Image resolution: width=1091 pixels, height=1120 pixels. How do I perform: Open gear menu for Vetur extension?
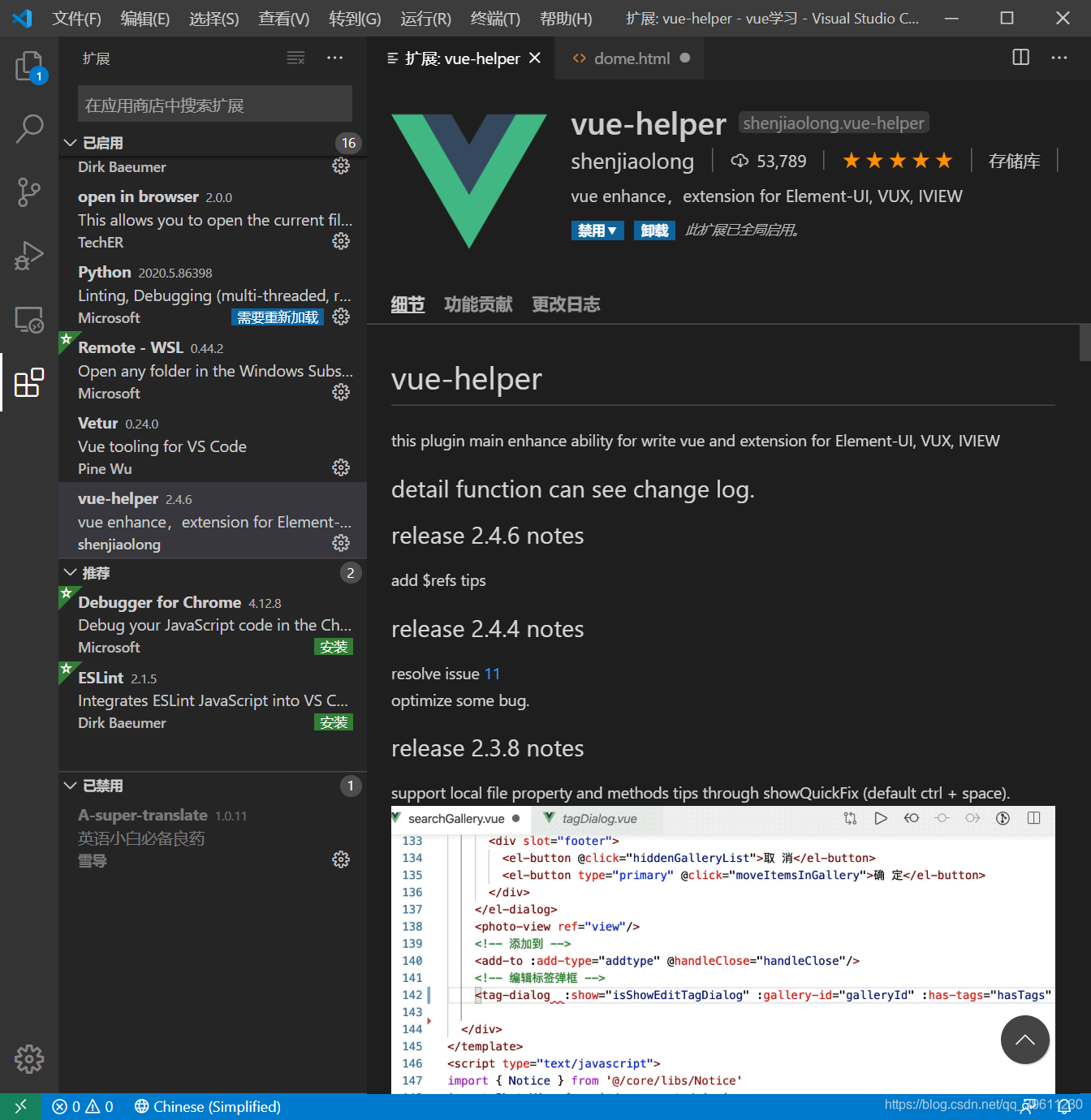[341, 467]
